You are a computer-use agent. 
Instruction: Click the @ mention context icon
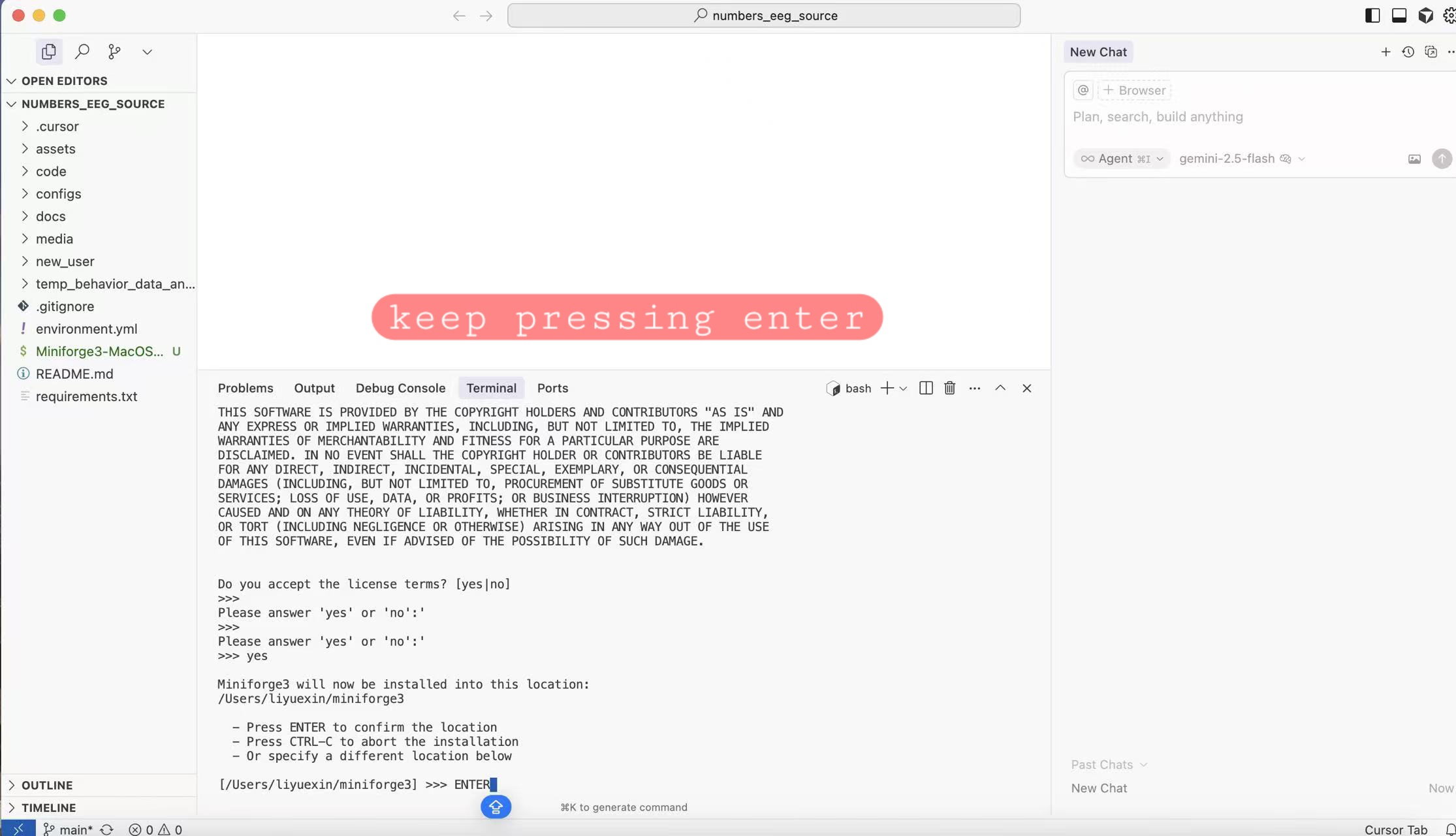1083,90
